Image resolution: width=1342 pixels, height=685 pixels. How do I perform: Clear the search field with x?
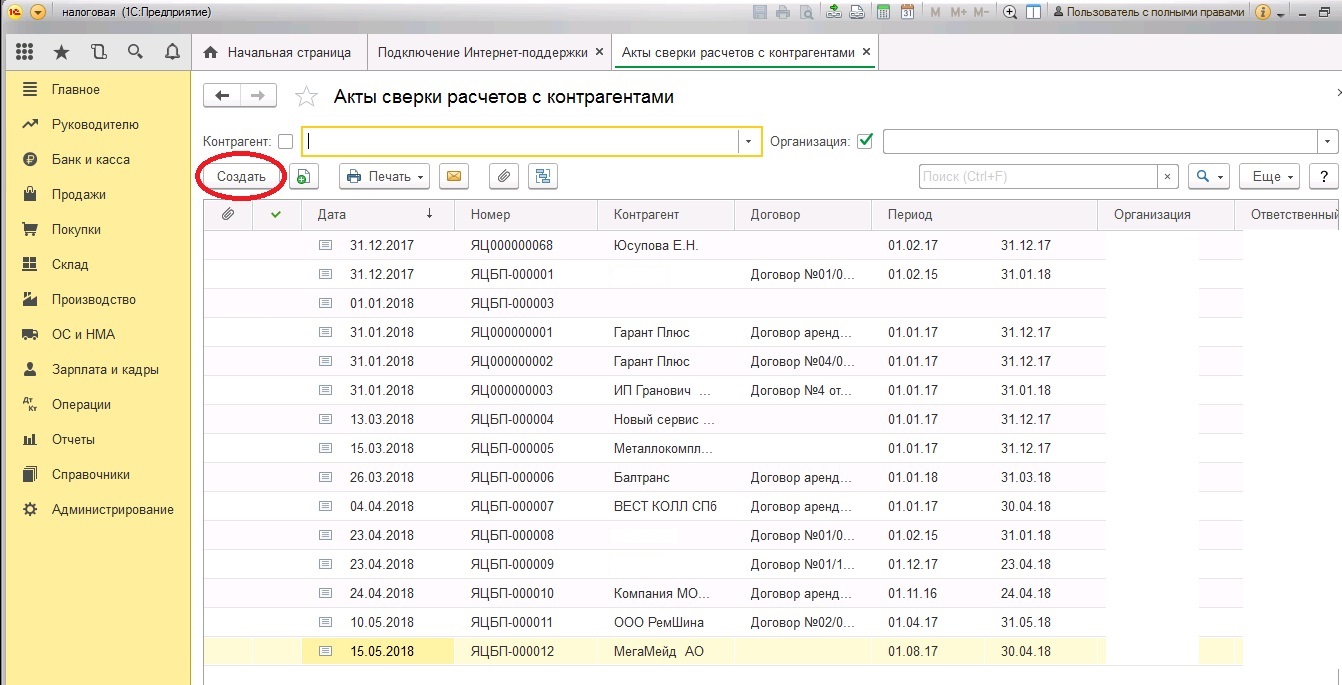point(1168,176)
